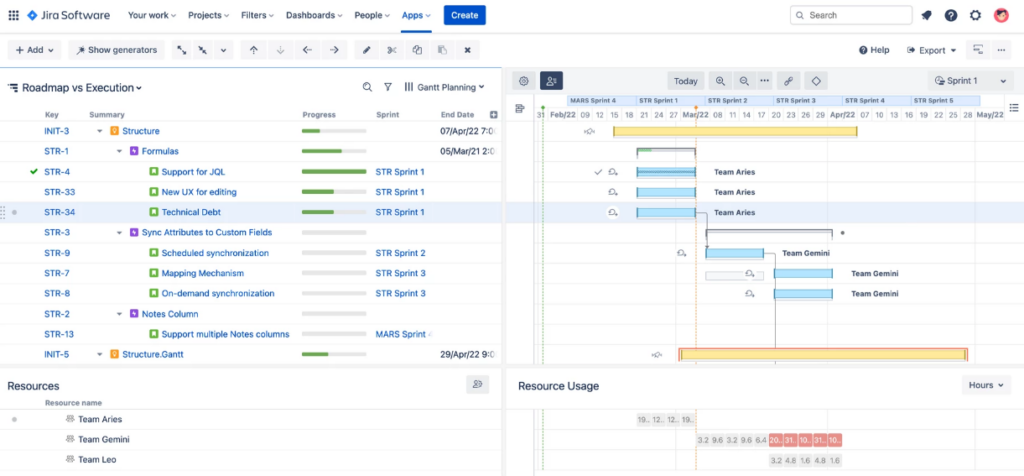
Task: Click the copy icon in the toolbar
Action: (x=417, y=50)
